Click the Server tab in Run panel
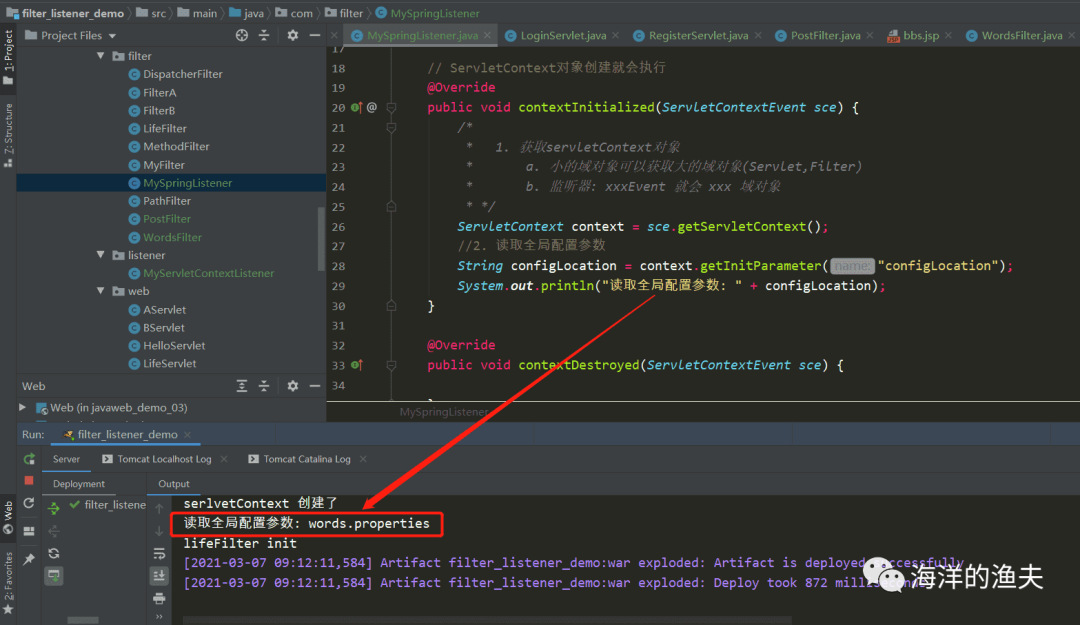 pyautogui.click(x=66, y=459)
